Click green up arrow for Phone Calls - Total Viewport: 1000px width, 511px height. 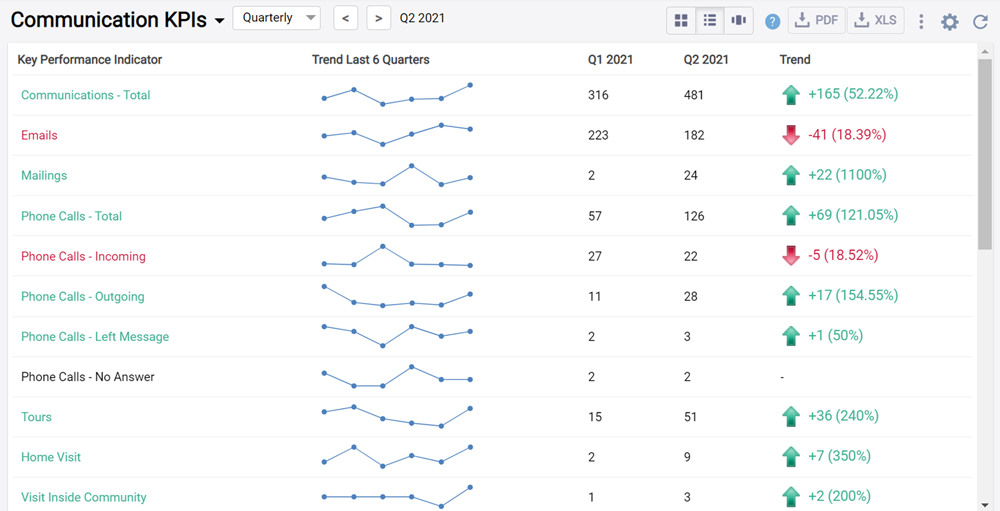click(790, 216)
